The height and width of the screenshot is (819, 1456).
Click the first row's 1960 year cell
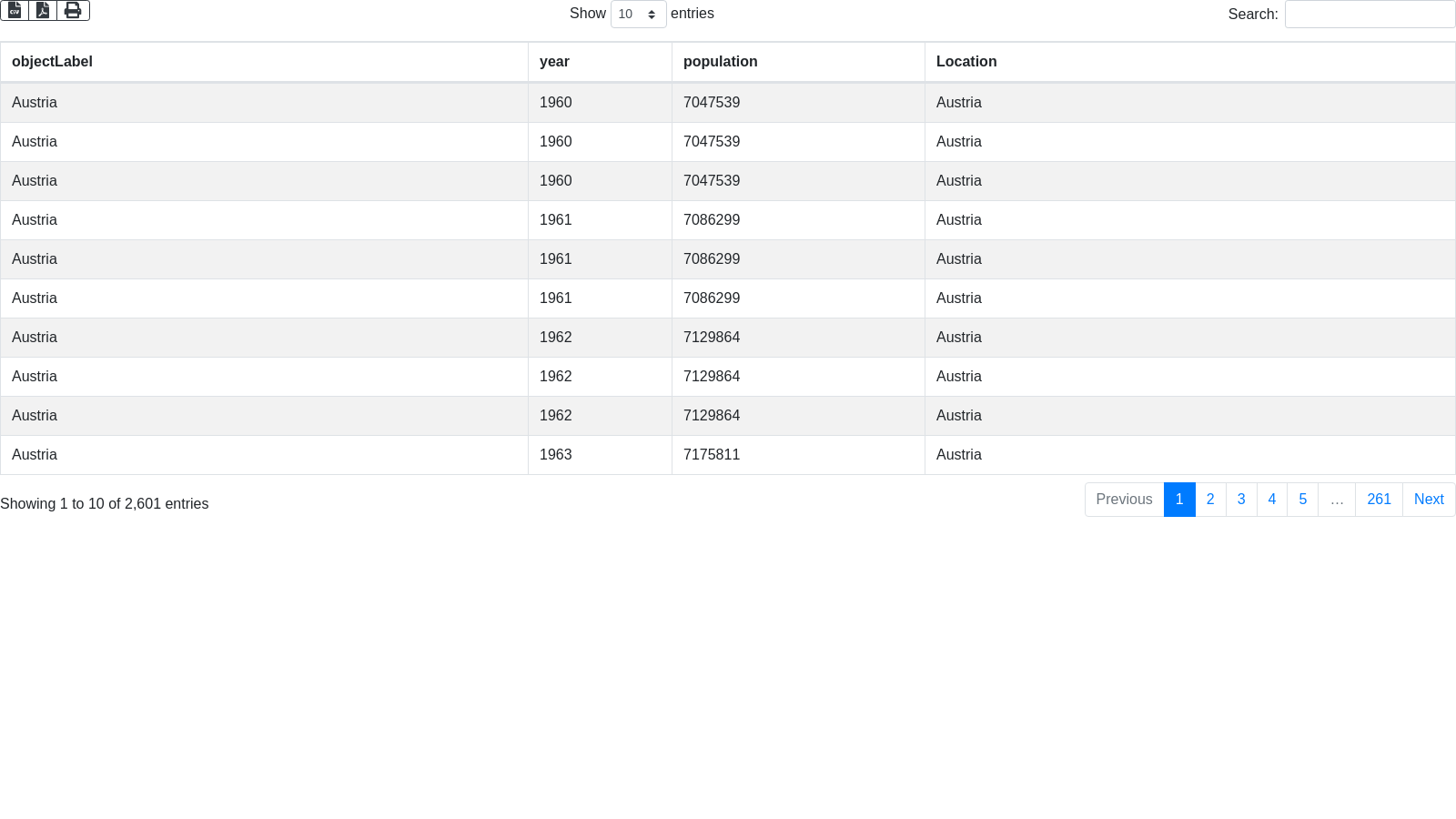click(555, 103)
